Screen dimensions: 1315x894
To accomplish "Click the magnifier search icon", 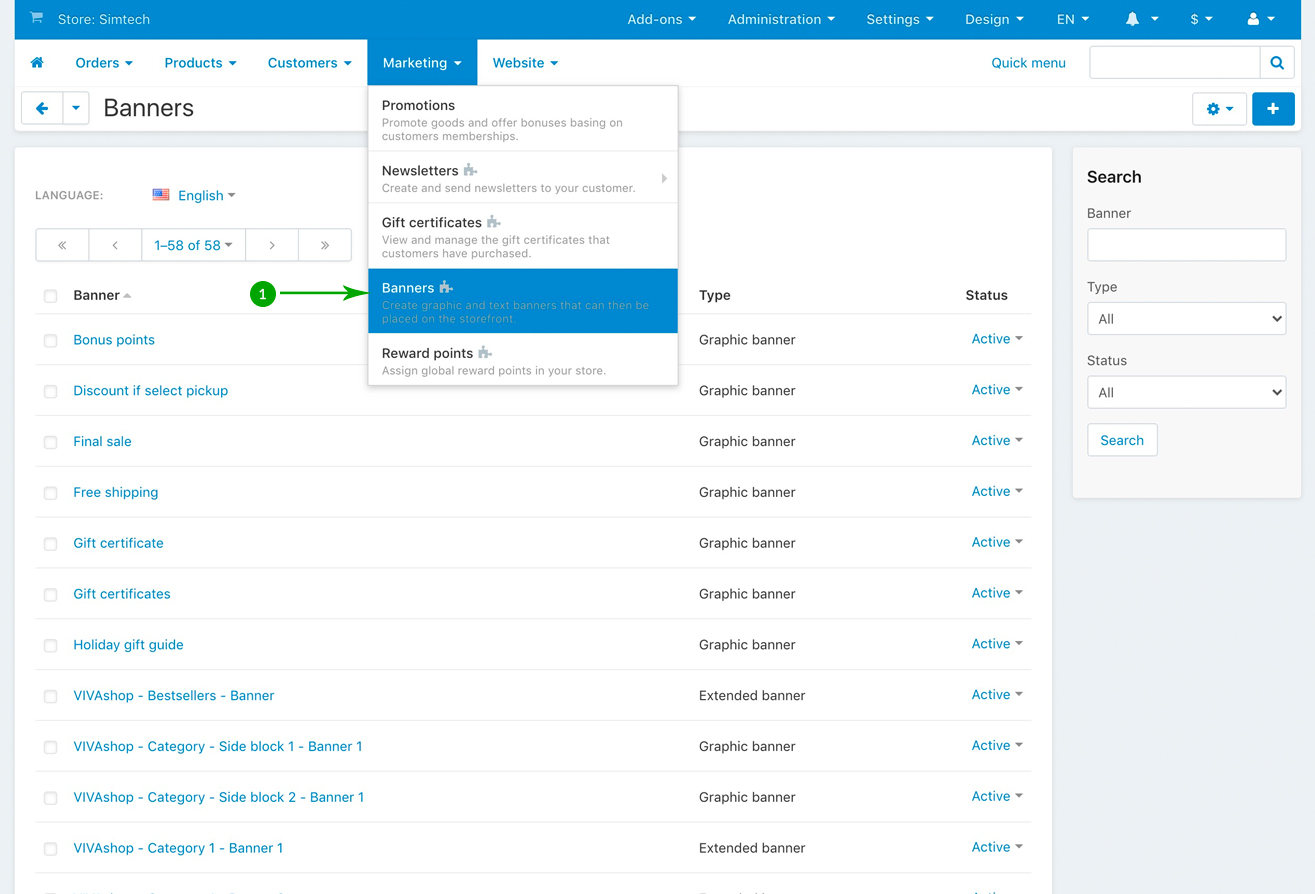I will [x=1276, y=63].
